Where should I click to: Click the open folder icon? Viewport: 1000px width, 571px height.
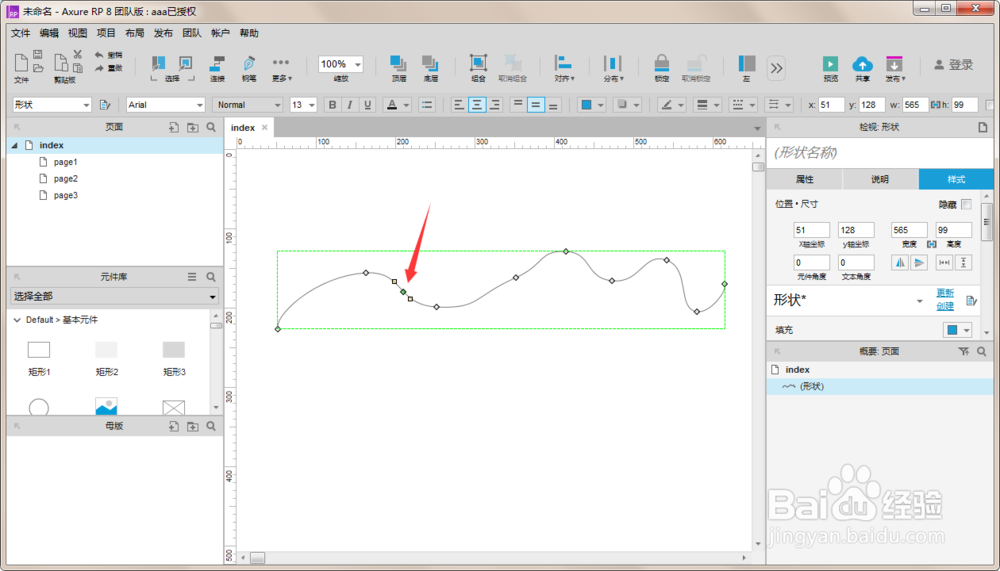click(38, 68)
